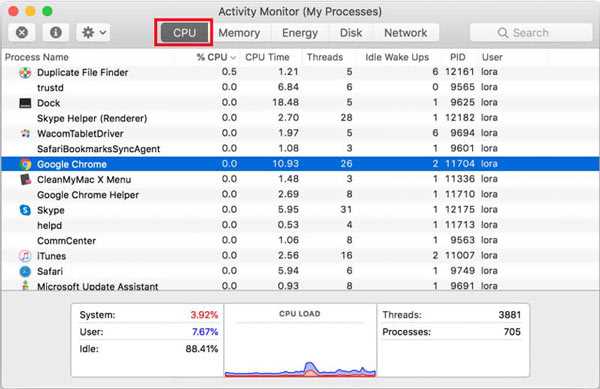Viewport: 600px width, 389px height.
Task: Click the Force Quit process X icon
Action: pos(22,33)
